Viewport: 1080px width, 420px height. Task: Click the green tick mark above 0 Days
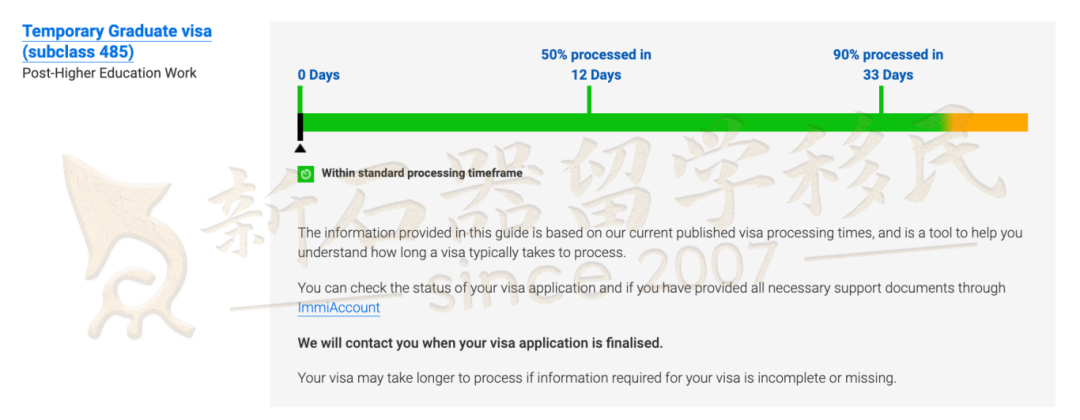pos(300,100)
